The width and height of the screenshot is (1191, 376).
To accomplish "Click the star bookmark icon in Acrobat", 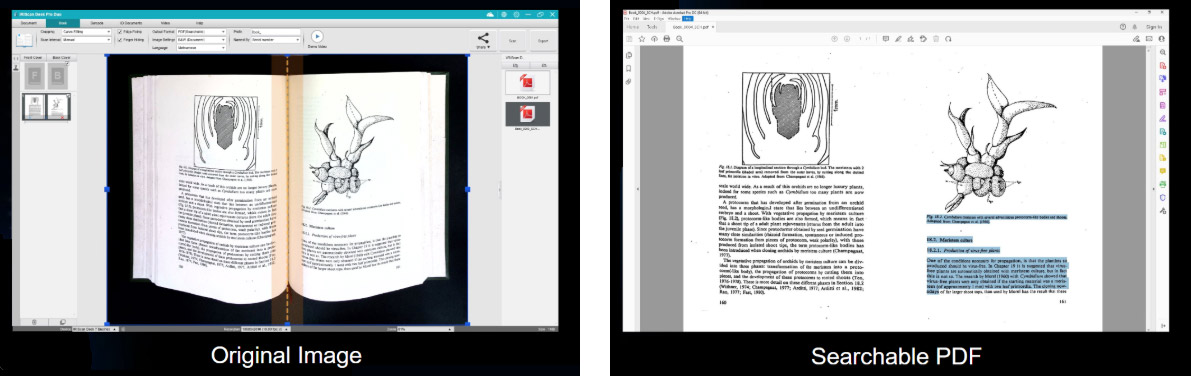I will 642,39.
